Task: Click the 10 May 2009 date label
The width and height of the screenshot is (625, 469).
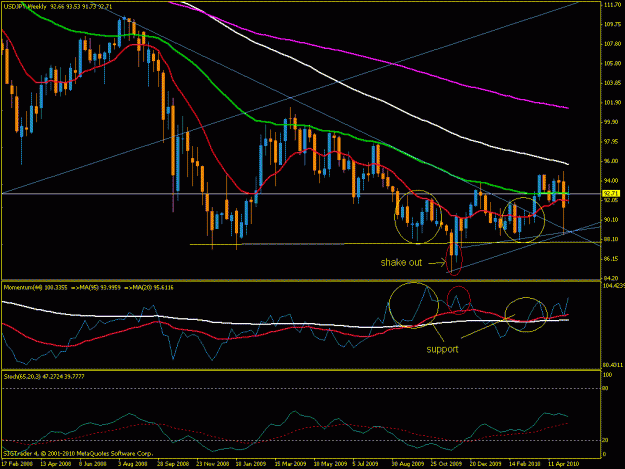Action: point(329,464)
